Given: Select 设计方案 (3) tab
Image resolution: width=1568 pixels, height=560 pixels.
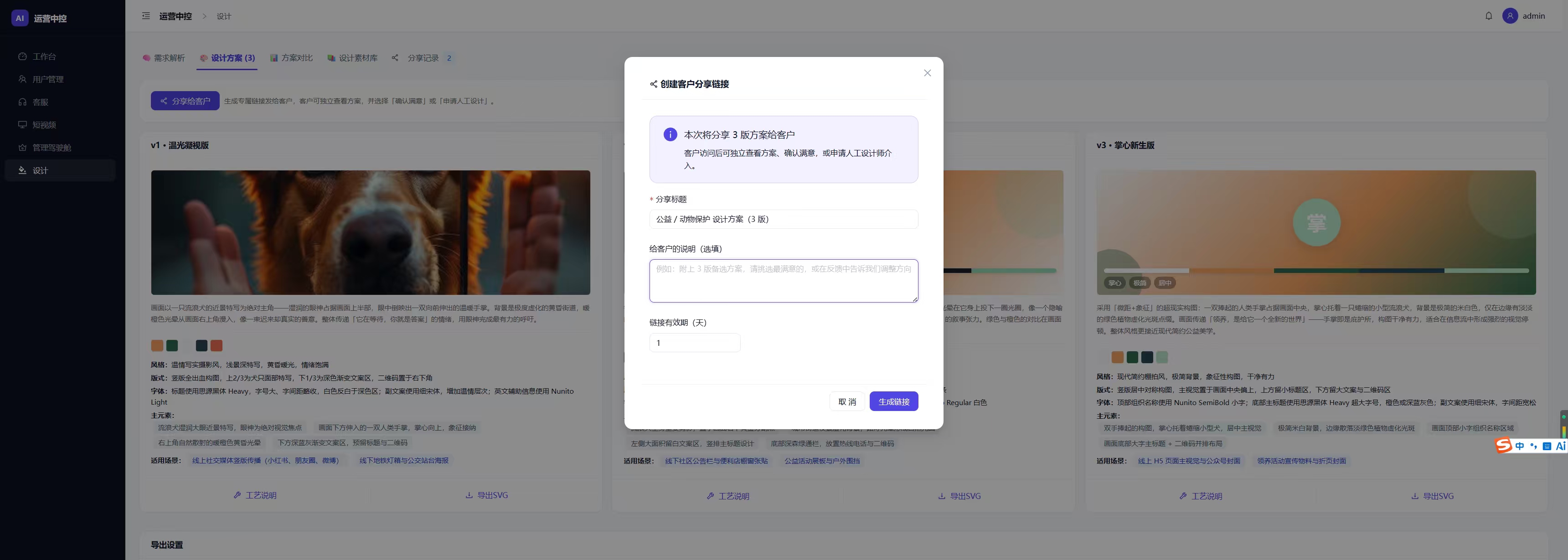Looking at the screenshot, I should click(227, 58).
